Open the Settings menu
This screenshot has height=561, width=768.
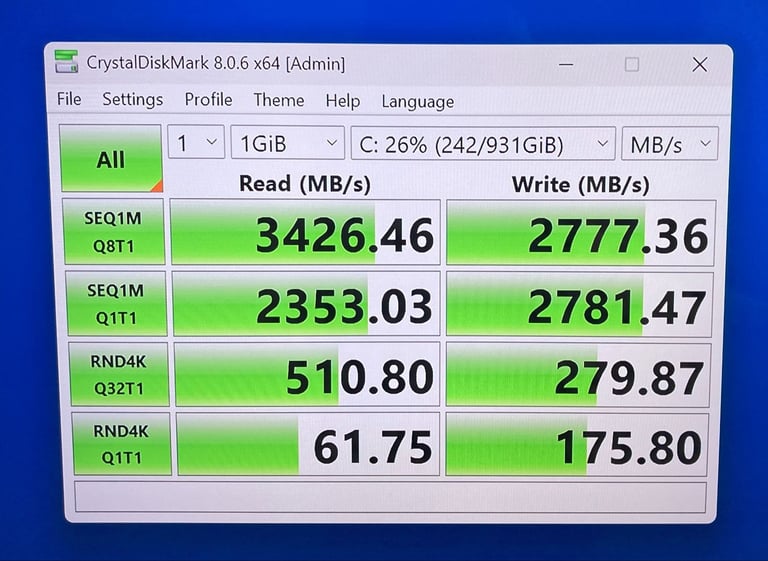(x=133, y=100)
